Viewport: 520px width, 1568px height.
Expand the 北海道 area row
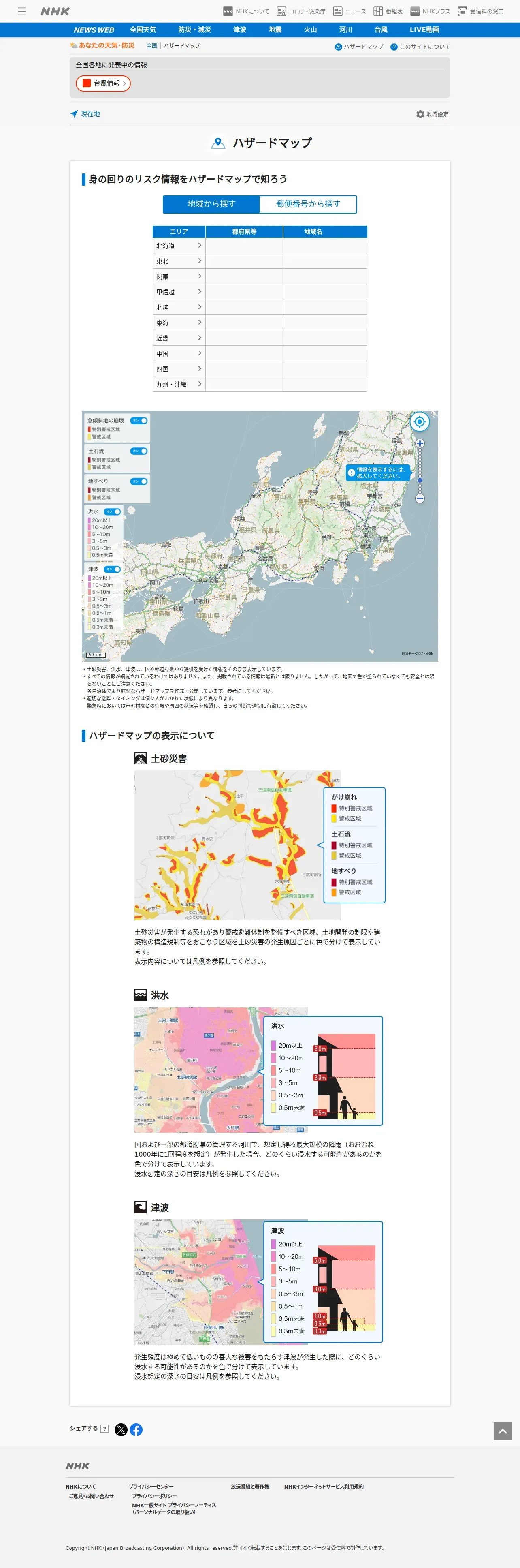pyautogui.click(x=179, y=245)
